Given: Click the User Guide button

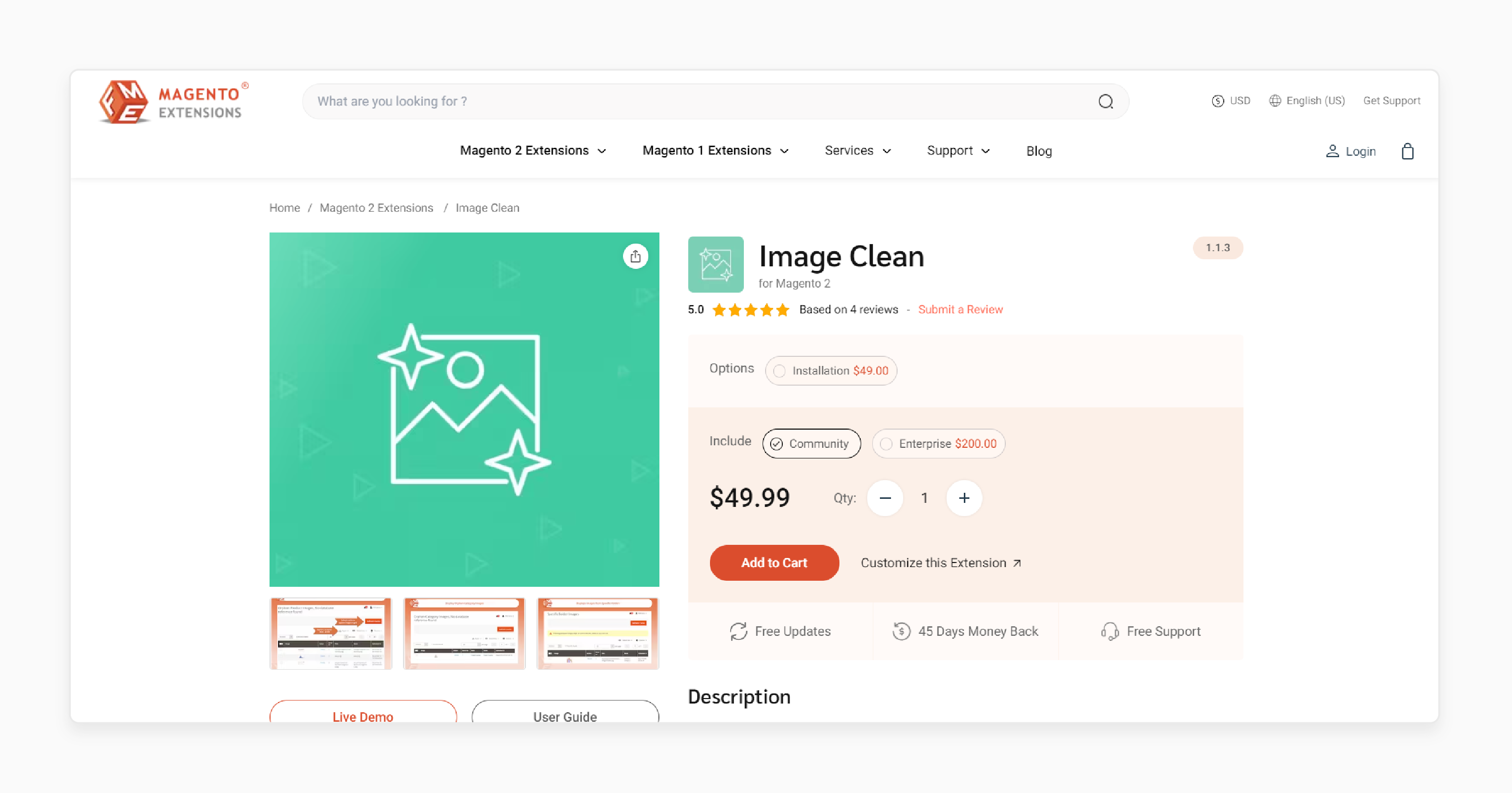Looking at the screenshot, I should tap(565, 711).
